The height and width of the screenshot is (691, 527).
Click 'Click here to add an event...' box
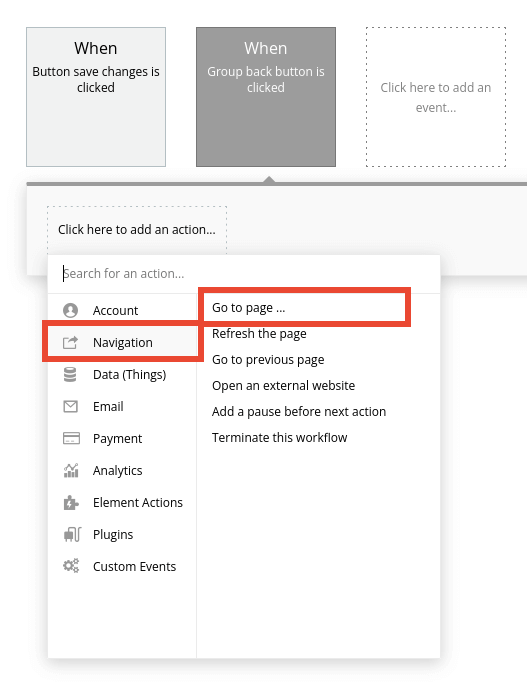click(x=436, y=97)
